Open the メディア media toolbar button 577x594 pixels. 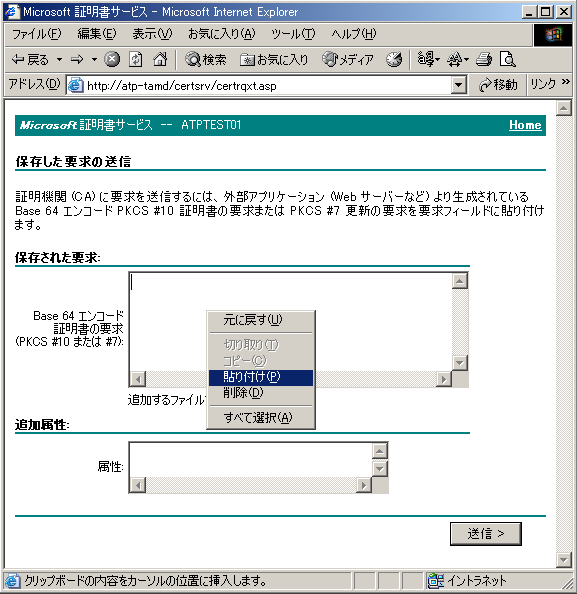pyautogui.click(x=348, y=59)
